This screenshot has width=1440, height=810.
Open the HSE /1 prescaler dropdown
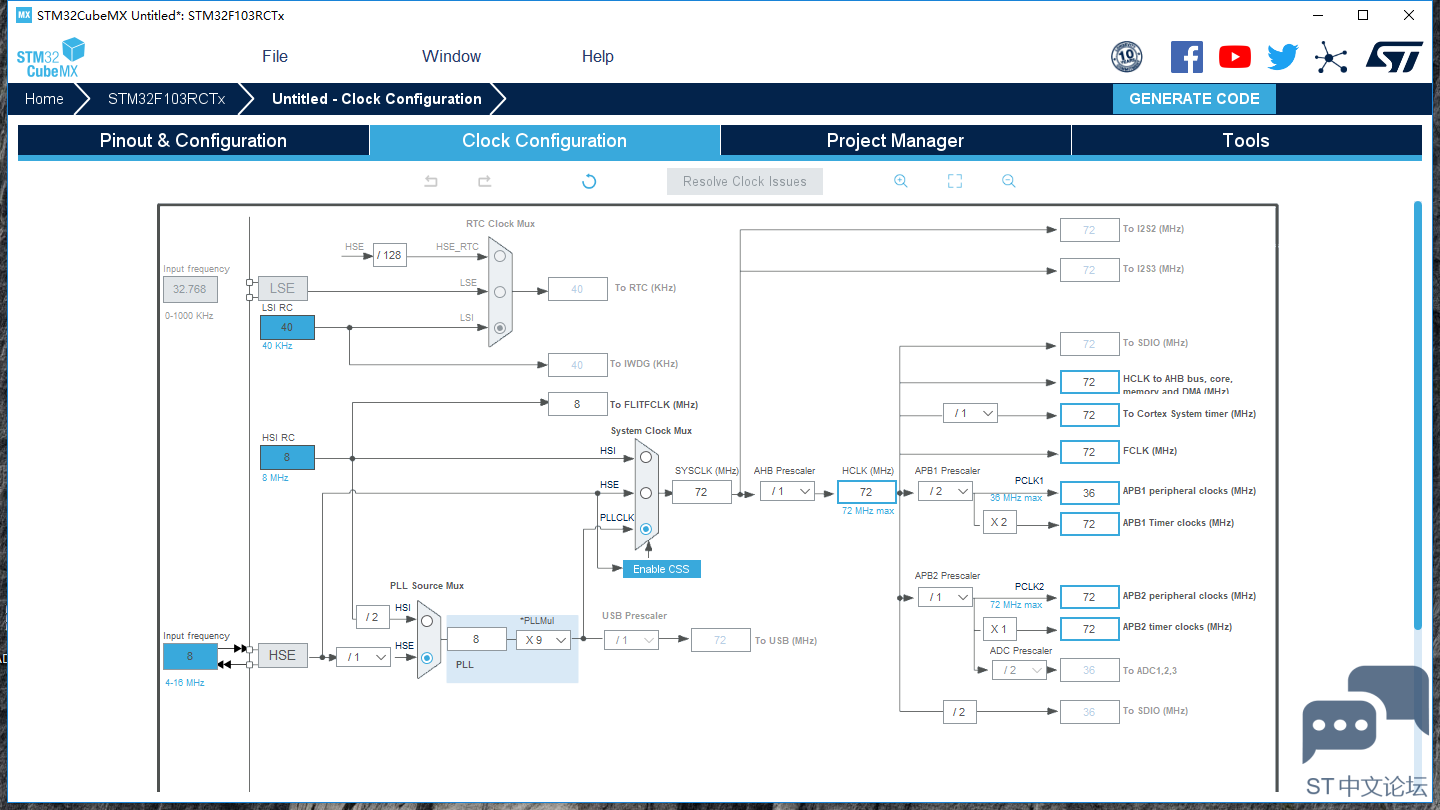[x=363, y=657]
